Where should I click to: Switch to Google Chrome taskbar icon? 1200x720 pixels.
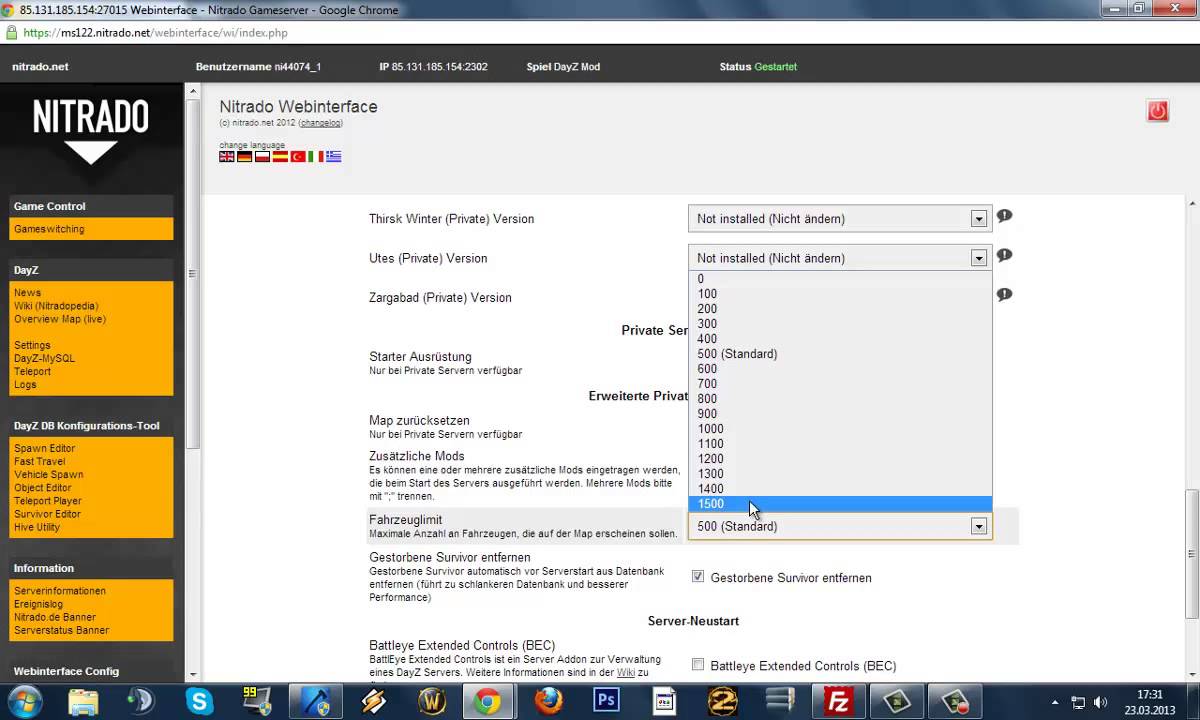pos(487,701)
